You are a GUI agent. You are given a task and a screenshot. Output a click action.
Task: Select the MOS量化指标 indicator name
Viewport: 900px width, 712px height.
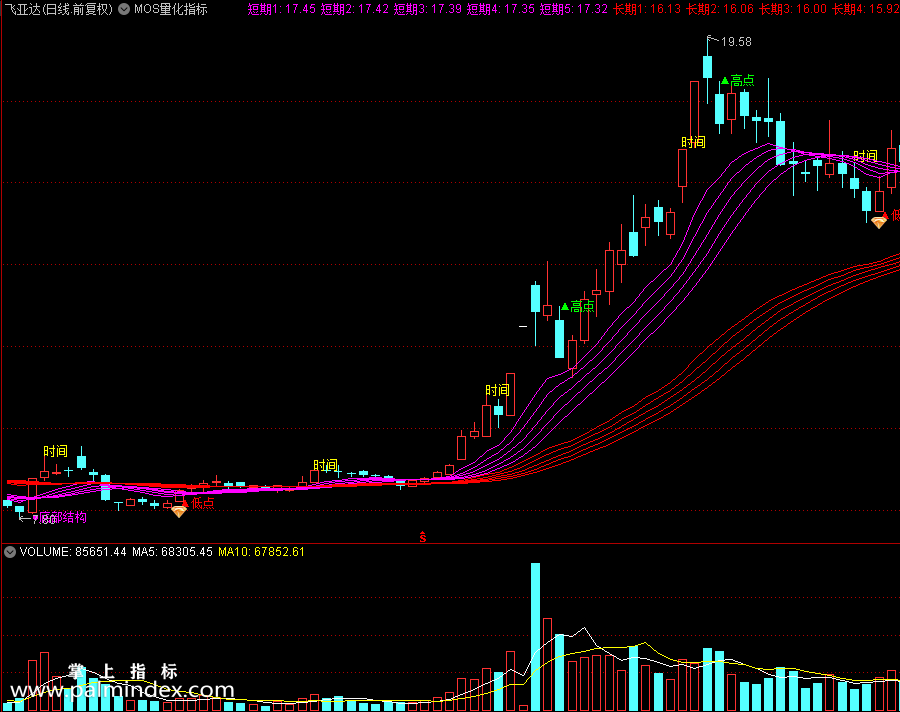170,9
